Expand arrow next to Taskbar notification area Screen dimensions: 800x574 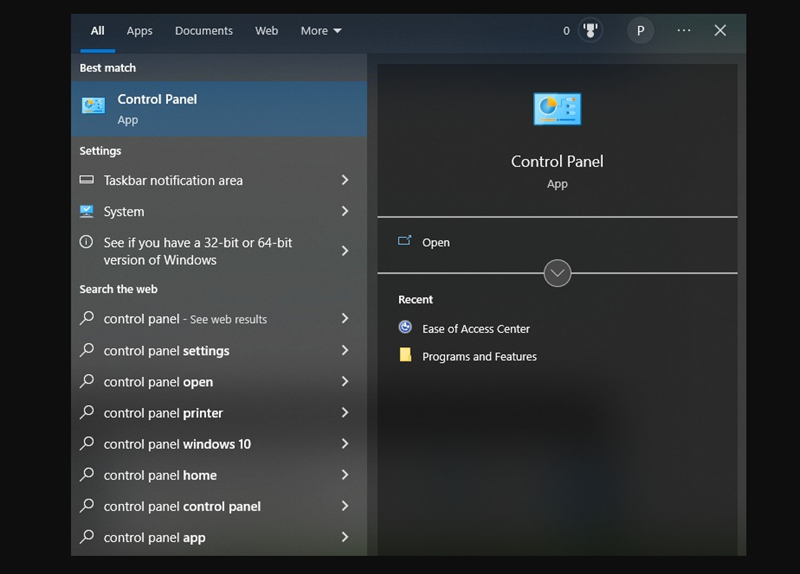(x=344, y=181)
